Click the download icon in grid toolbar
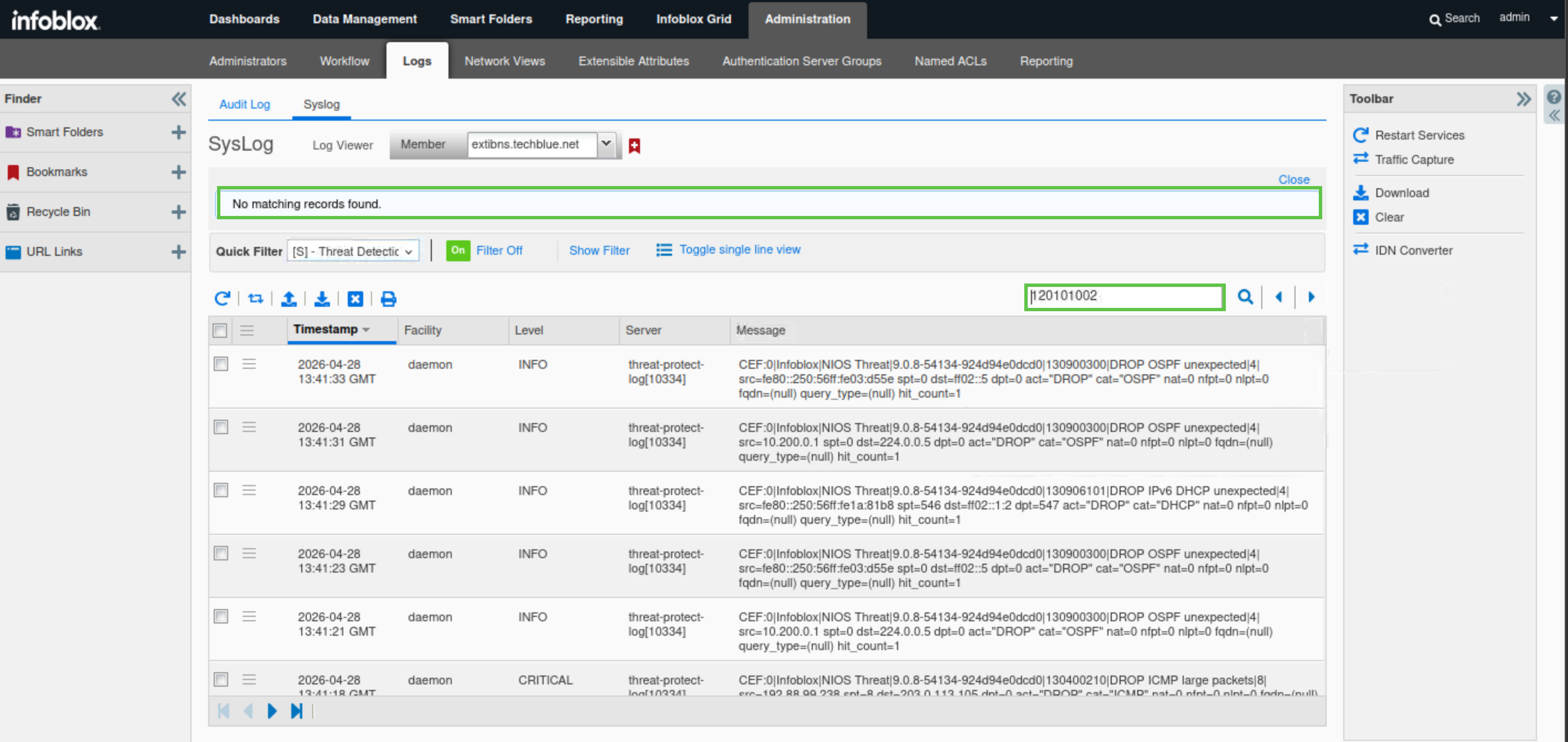Viewport: 1568px width, 742px height. point(322,298)
